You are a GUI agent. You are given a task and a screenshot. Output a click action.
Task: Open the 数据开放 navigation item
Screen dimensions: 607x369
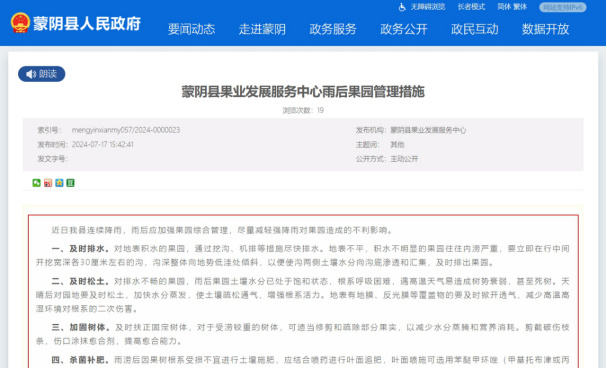coord(545,29)
